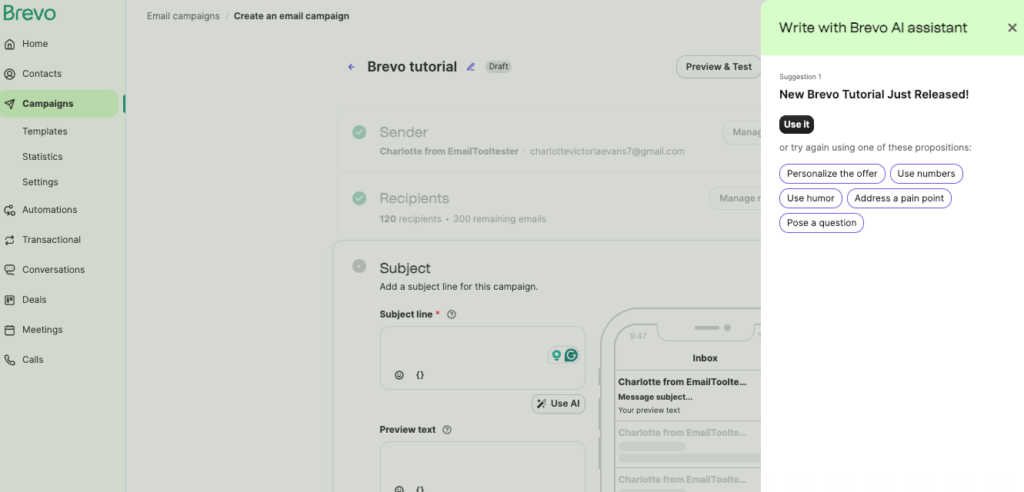
Task: Click the back arrow beside Brevo tutorial
Action: coord(351,67)
